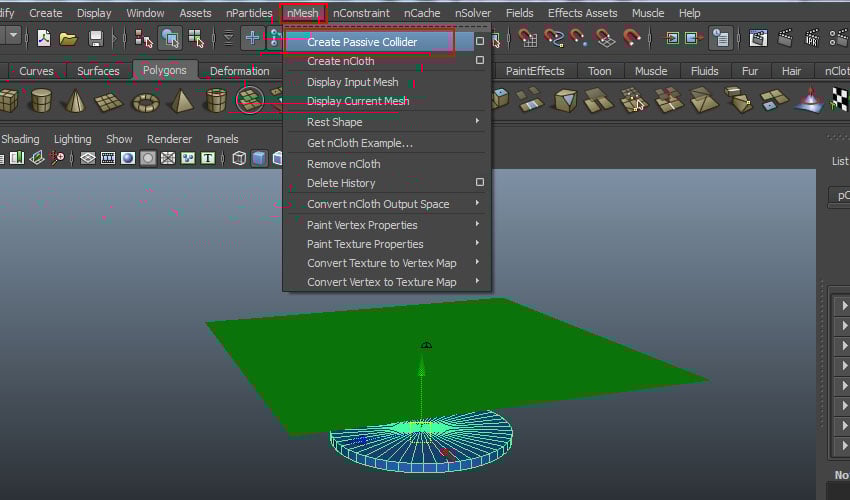Toggle Select by Component Type mode icon
The image size is (850, 500).
[196, 39]
